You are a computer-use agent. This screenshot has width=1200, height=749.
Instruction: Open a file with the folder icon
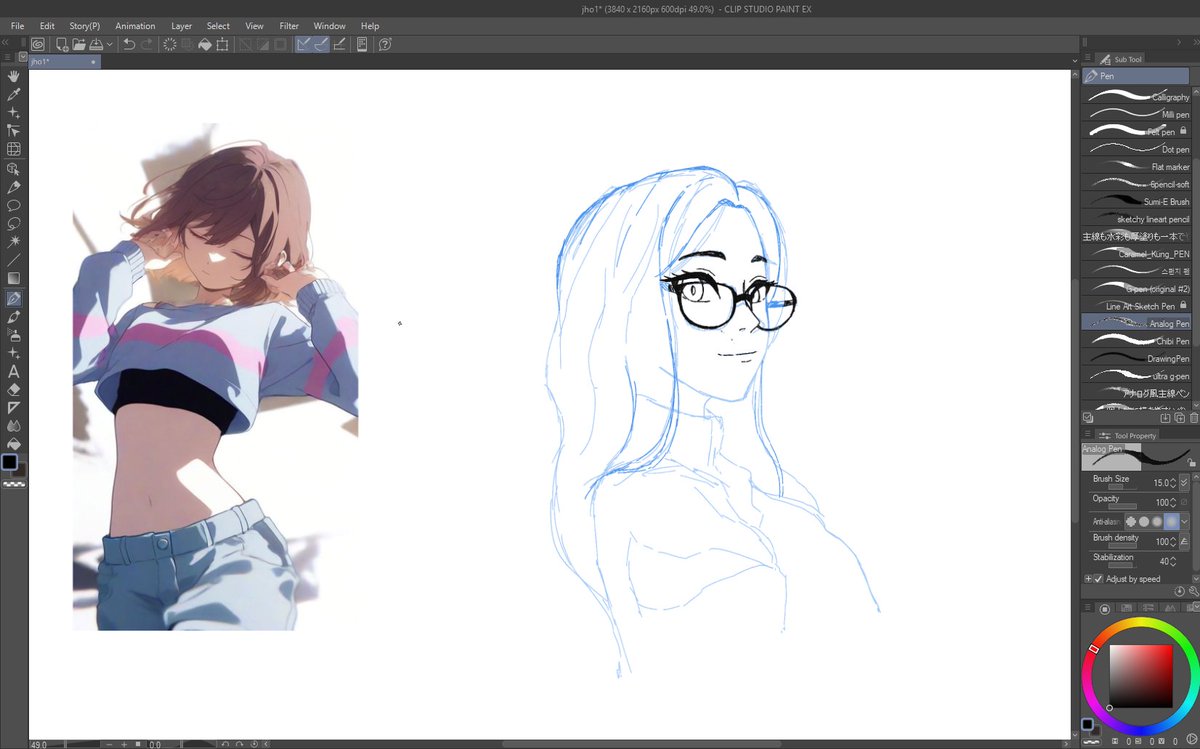[x=78, y=44]
